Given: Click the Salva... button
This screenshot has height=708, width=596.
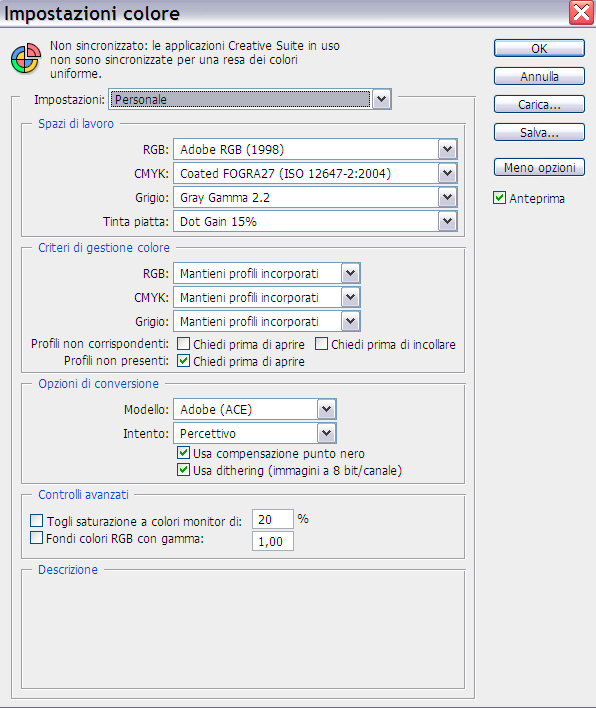Looking at the screenshot, I should tap(539, 132).
